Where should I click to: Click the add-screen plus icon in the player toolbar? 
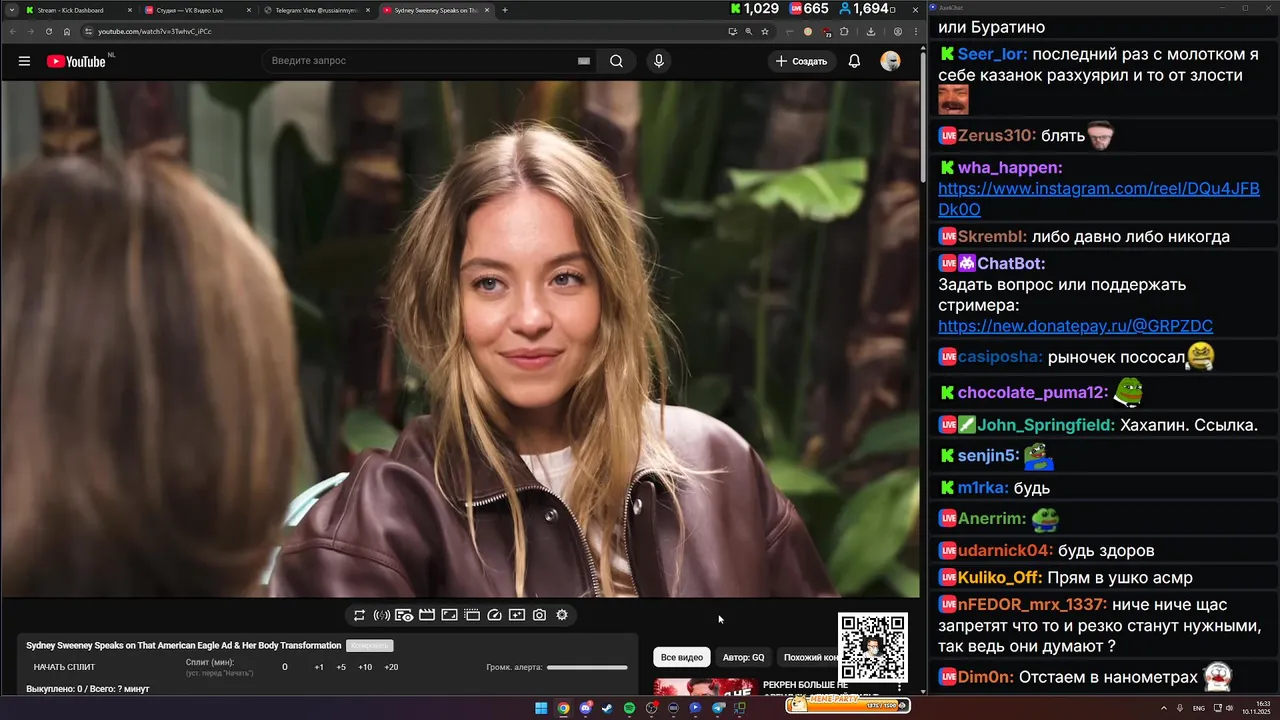click(517, 615)
